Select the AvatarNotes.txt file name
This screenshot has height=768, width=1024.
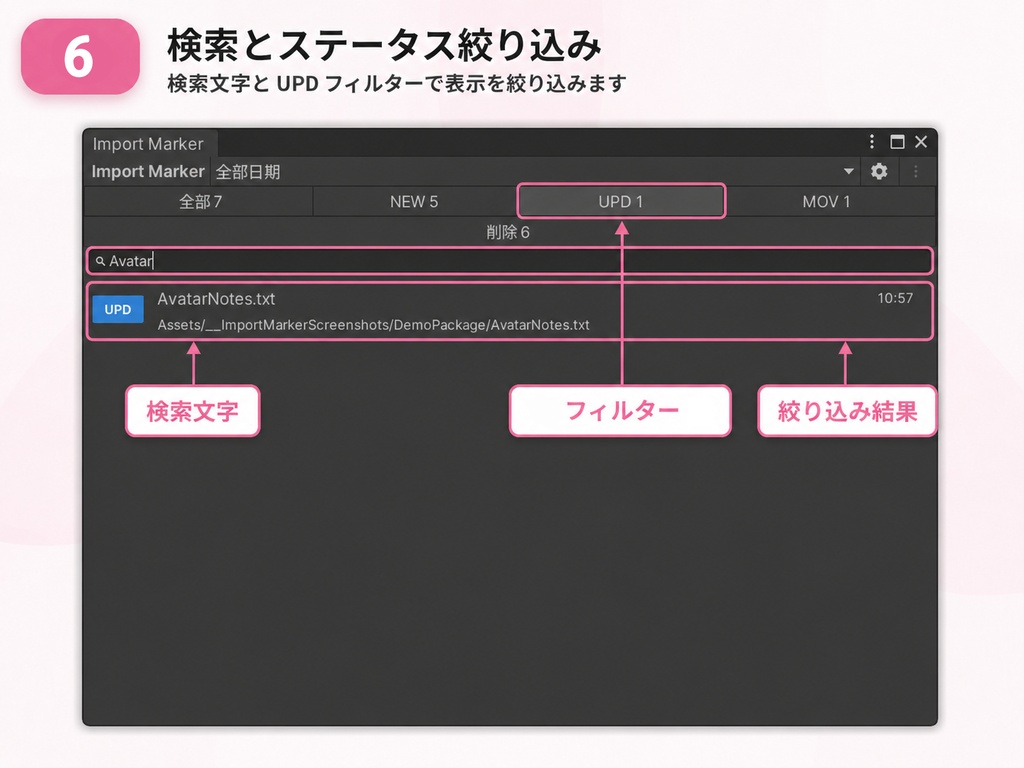pyautogui.click(x=216, y=299)
